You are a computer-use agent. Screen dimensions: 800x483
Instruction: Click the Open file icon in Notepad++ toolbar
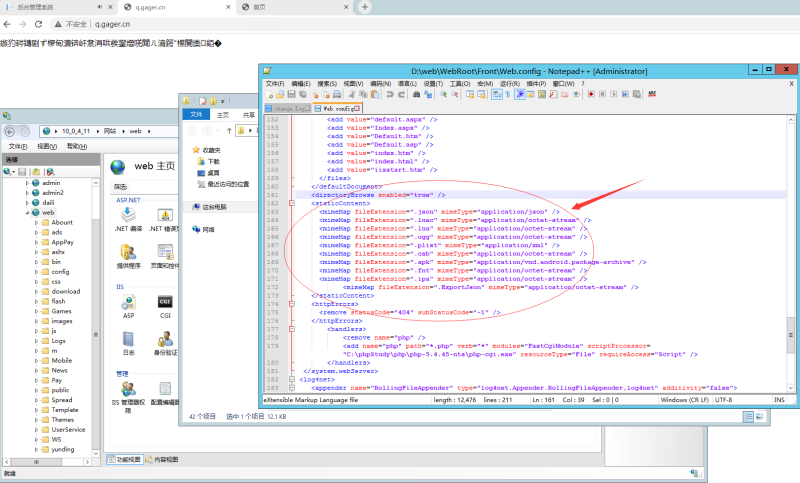280,94
